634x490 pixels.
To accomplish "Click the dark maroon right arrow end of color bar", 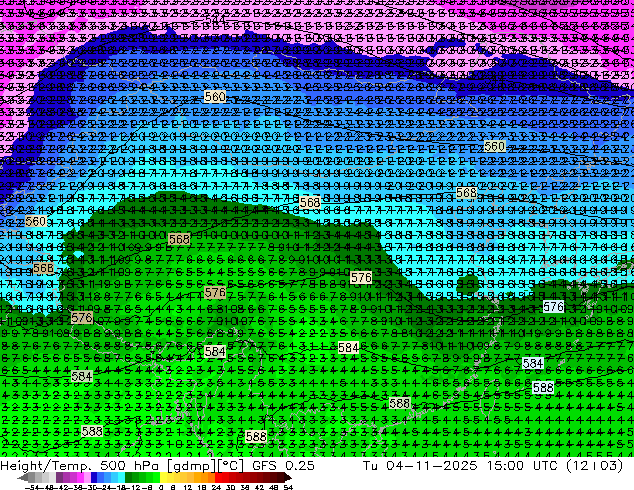I will (288, 477).
